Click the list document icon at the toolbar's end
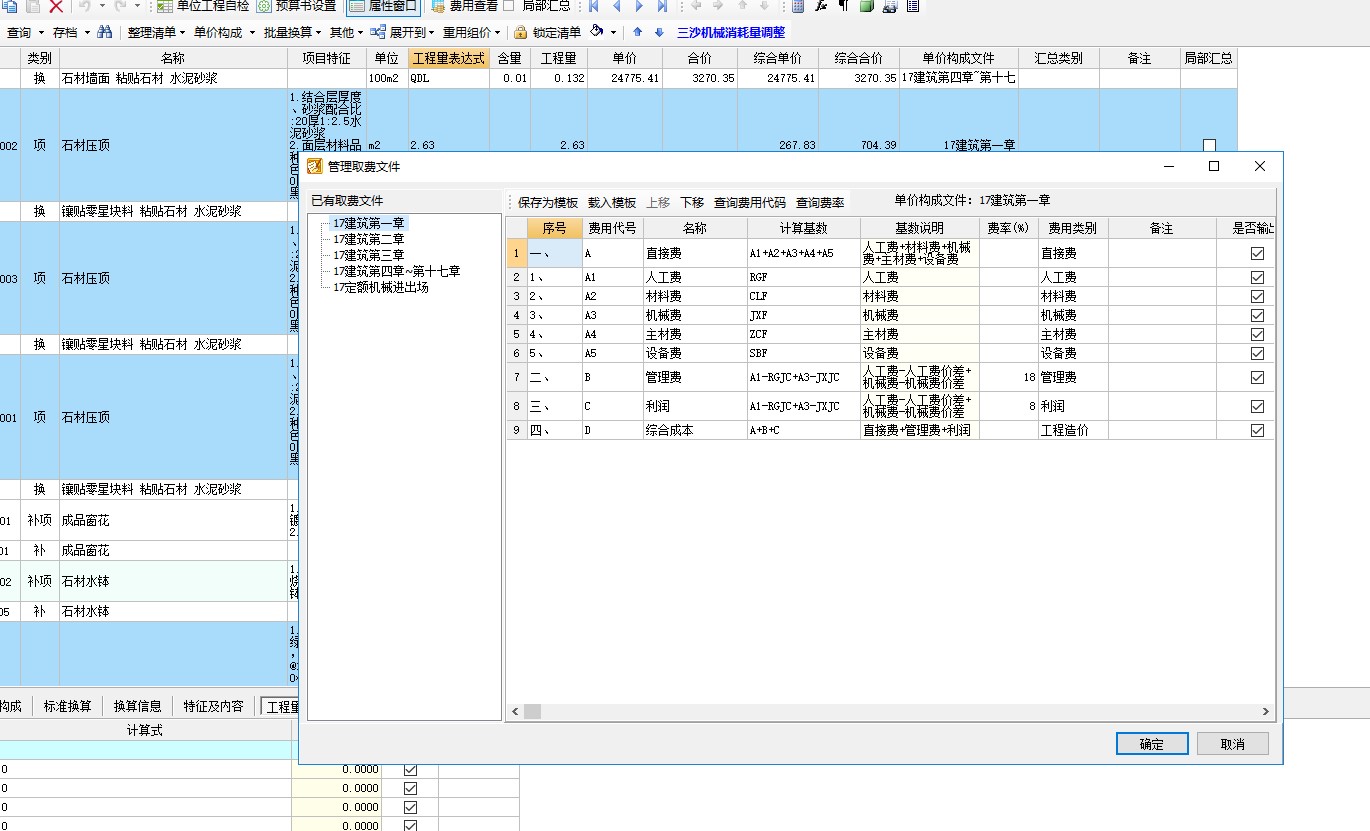Image resolution: width=1370 pixels, height=831 pixels. click(912, 6)
